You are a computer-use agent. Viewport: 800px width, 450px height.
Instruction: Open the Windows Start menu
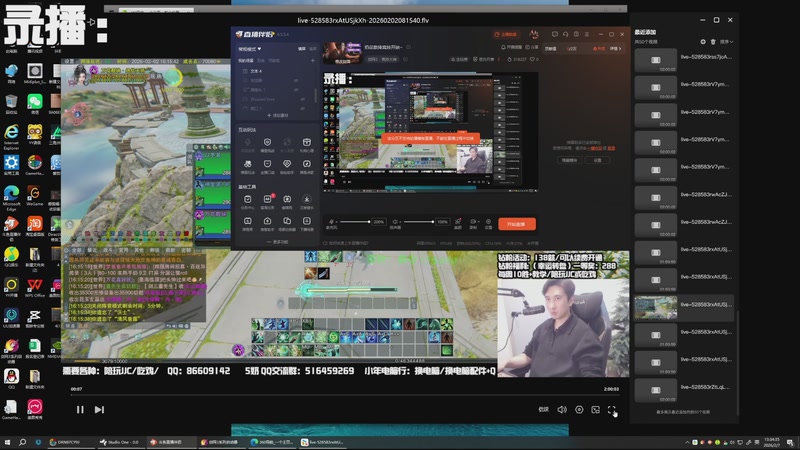pyautogui.click(x=7, y=442)
